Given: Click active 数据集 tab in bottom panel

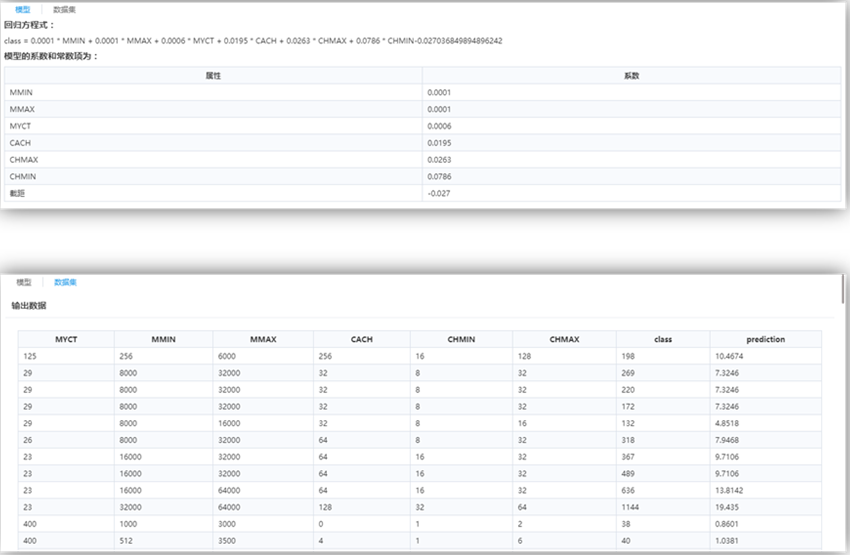Looking at the screenshot, I should (65, 283).
